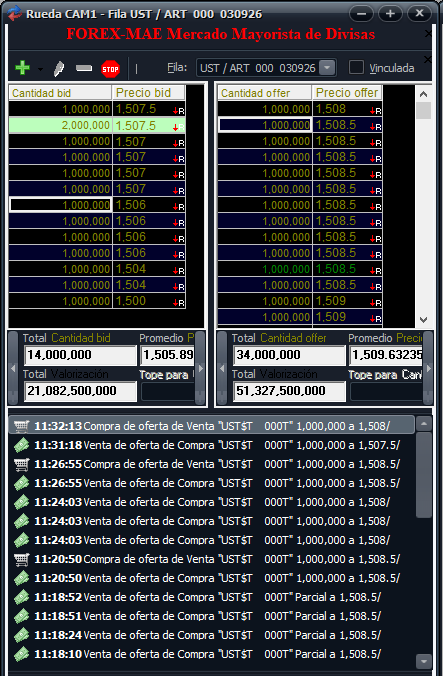Click the pencil edit order icon
The width and height of the screenshot is (443, 676).
point(59,69)
